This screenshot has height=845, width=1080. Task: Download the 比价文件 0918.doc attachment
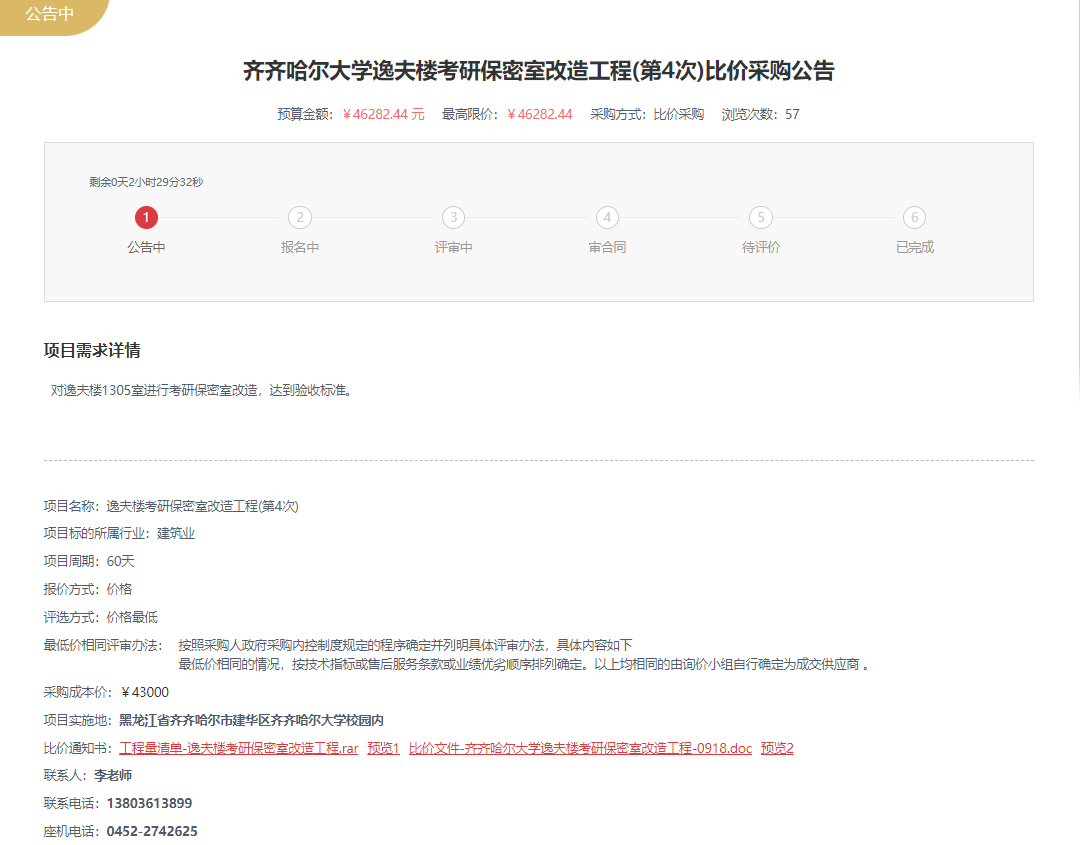[x=580, y=748]
